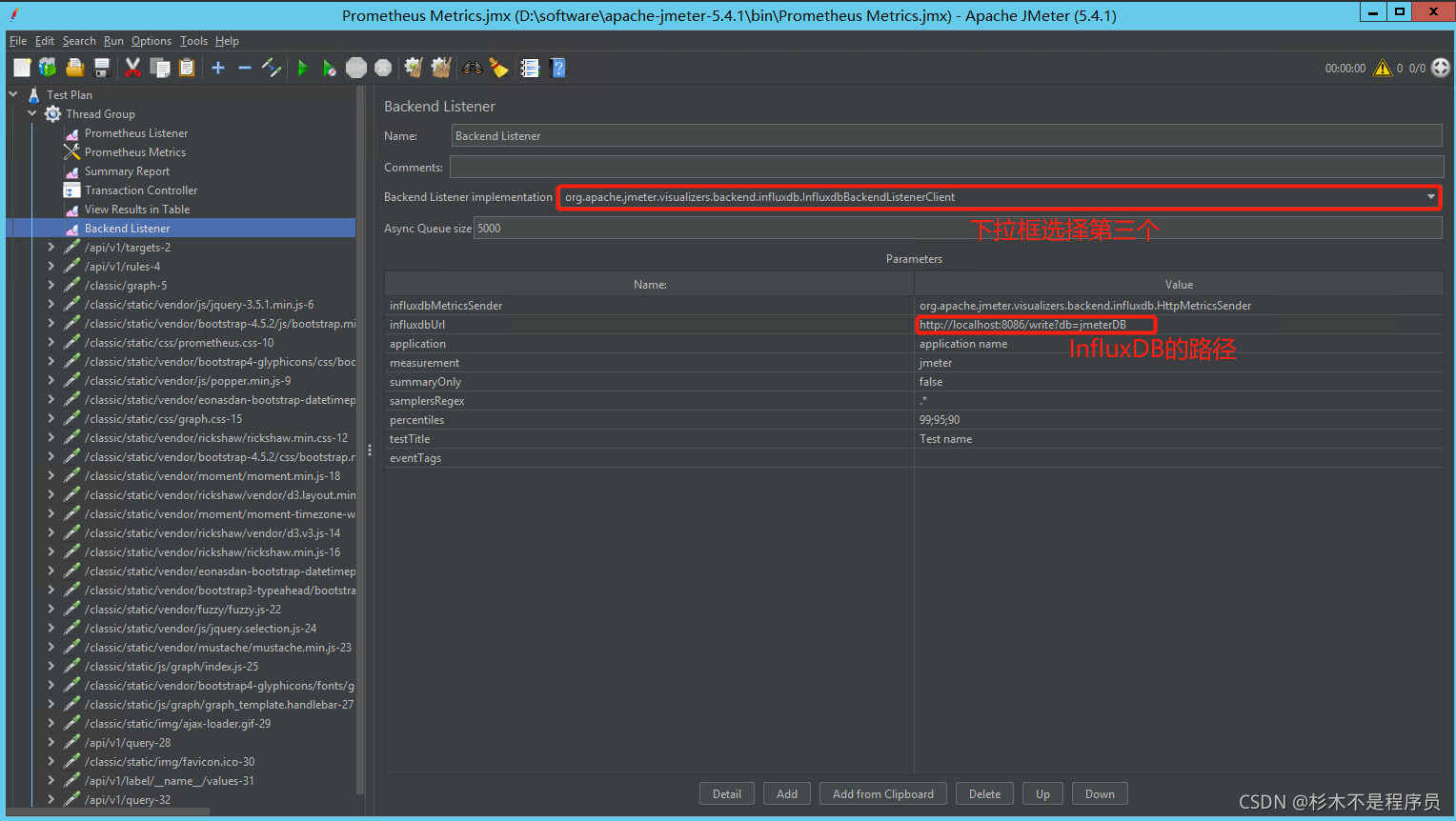Expand the favicon.ico-30 sampler node
Image resolution: width=1456 pixels, height=821 pixels.
tap(51, 761)
